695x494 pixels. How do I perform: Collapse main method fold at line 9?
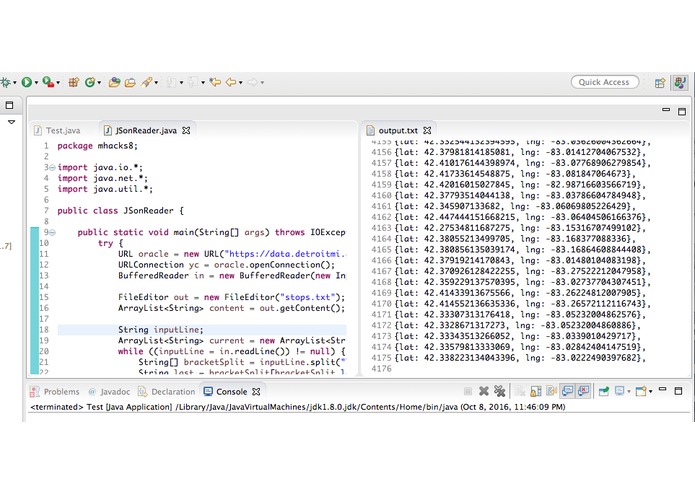pos(52,232)
